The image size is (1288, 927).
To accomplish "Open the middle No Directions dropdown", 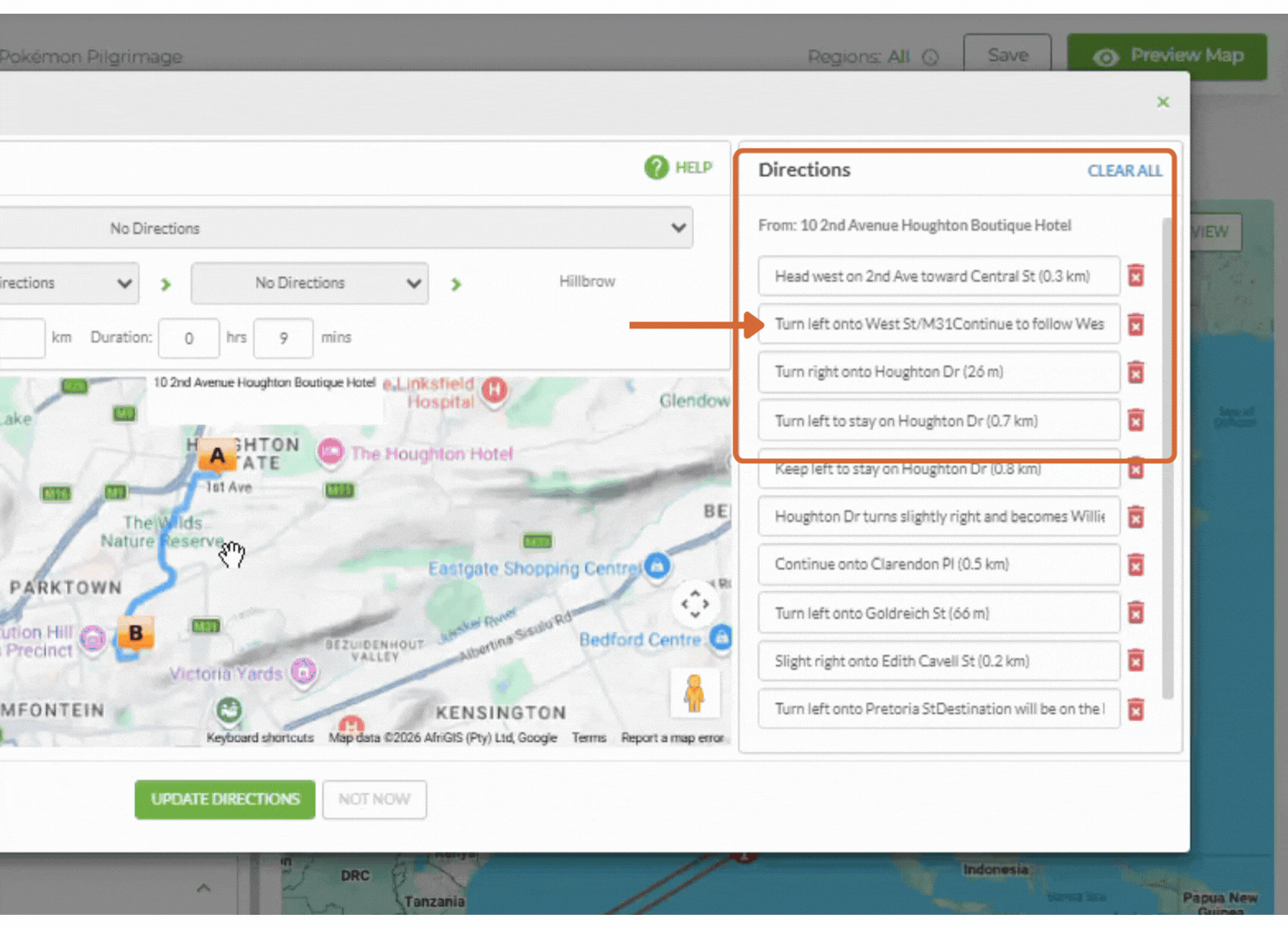I will click(x=310, y=283).
